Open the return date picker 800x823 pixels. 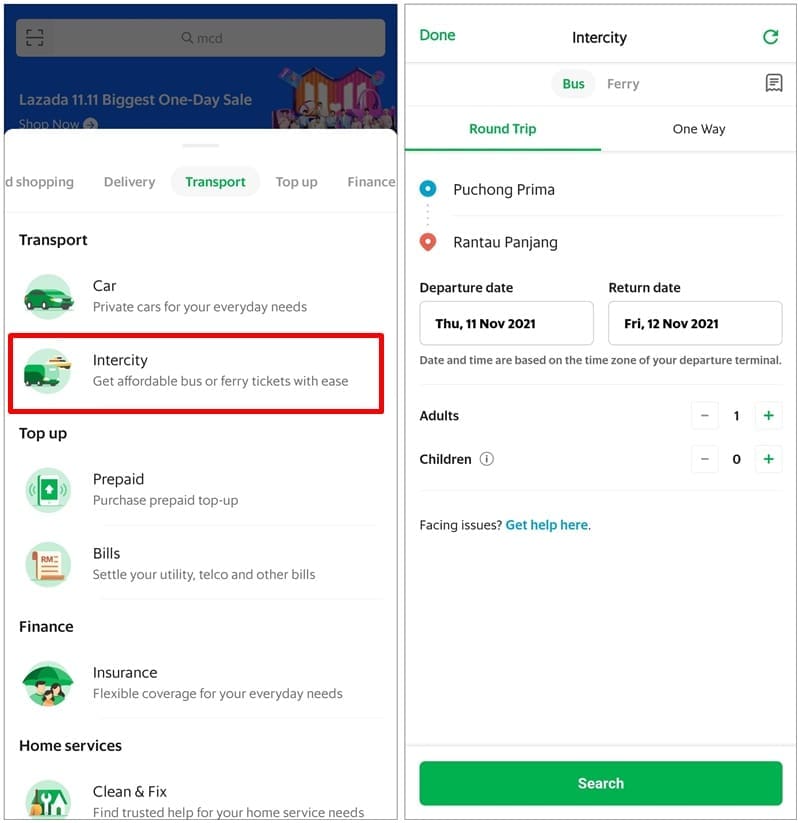[x=694, y=322]
